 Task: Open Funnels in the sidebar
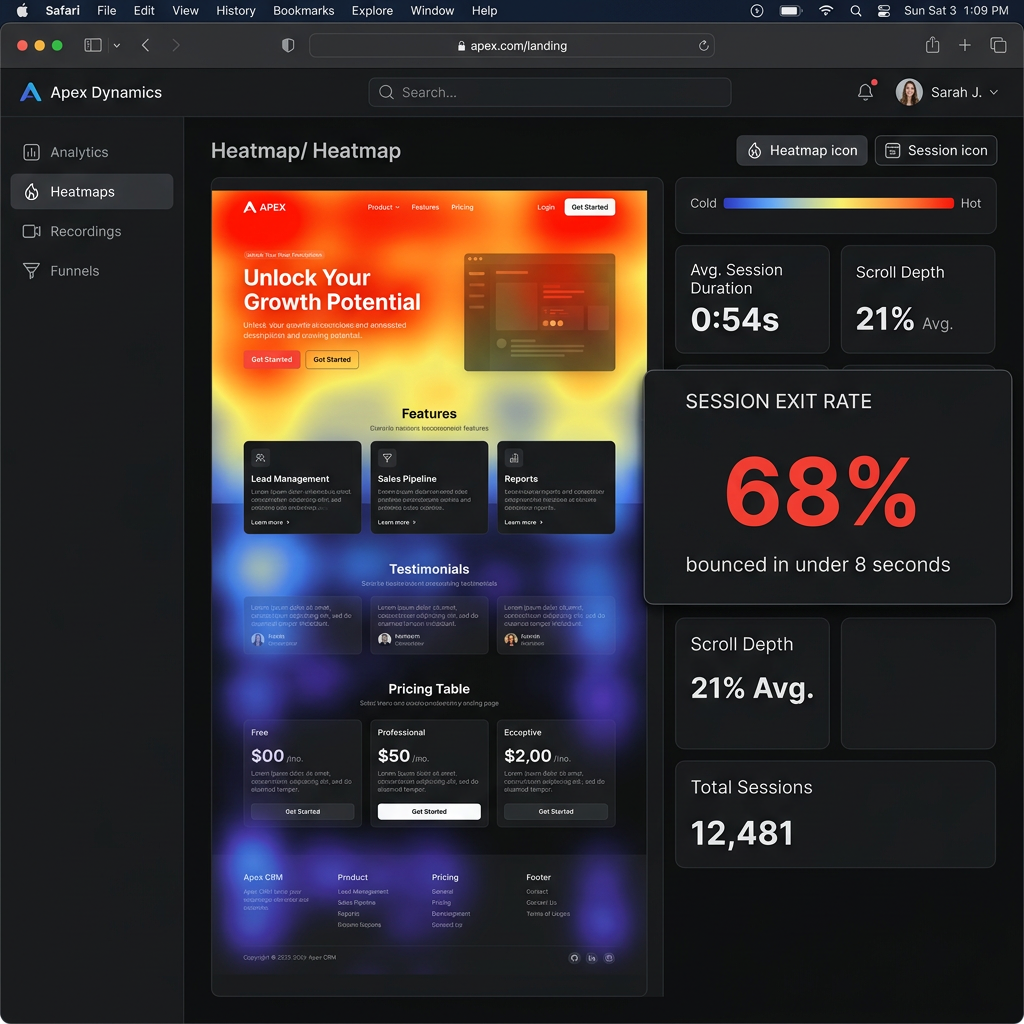click(92, 270)
